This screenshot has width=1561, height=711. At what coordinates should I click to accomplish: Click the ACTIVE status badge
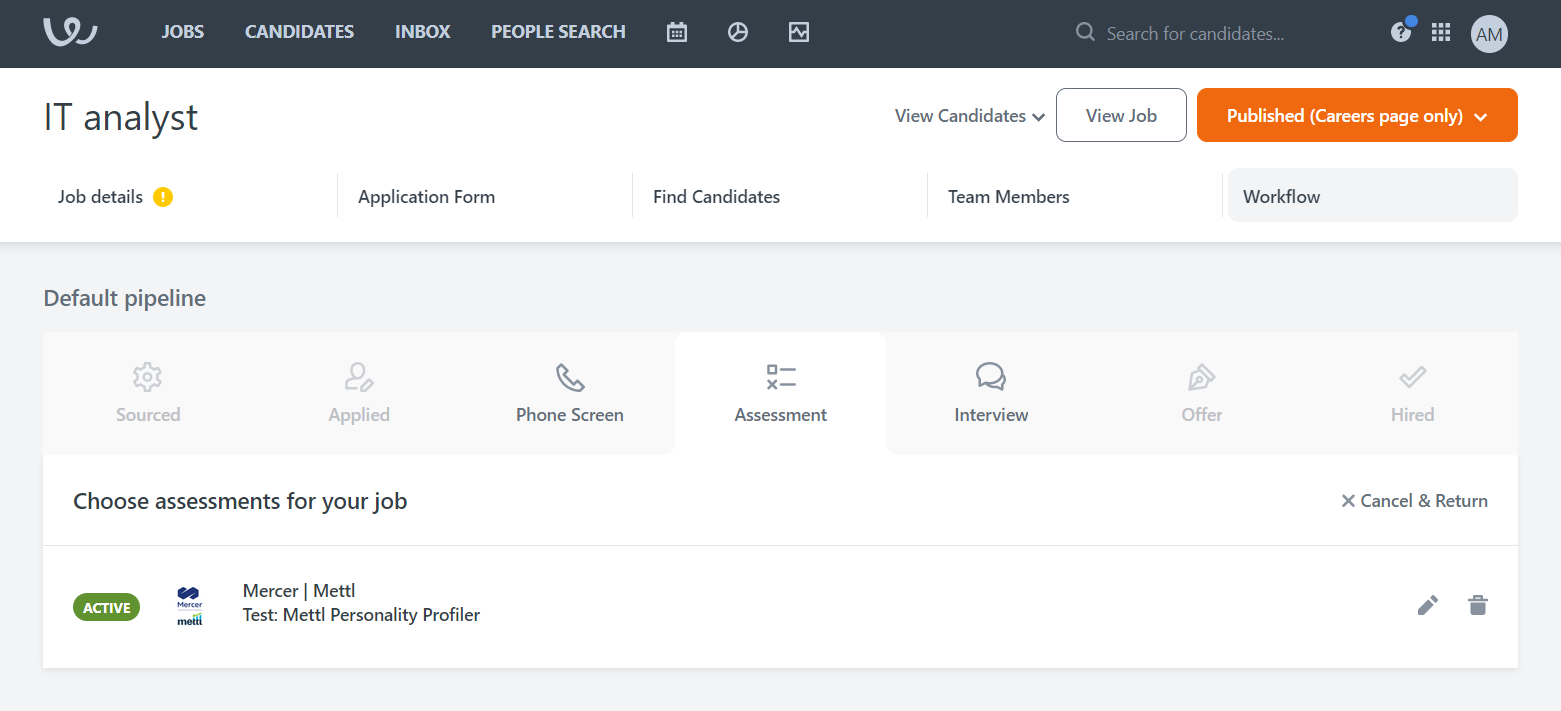pyautogui.click(x=107, y=607)
